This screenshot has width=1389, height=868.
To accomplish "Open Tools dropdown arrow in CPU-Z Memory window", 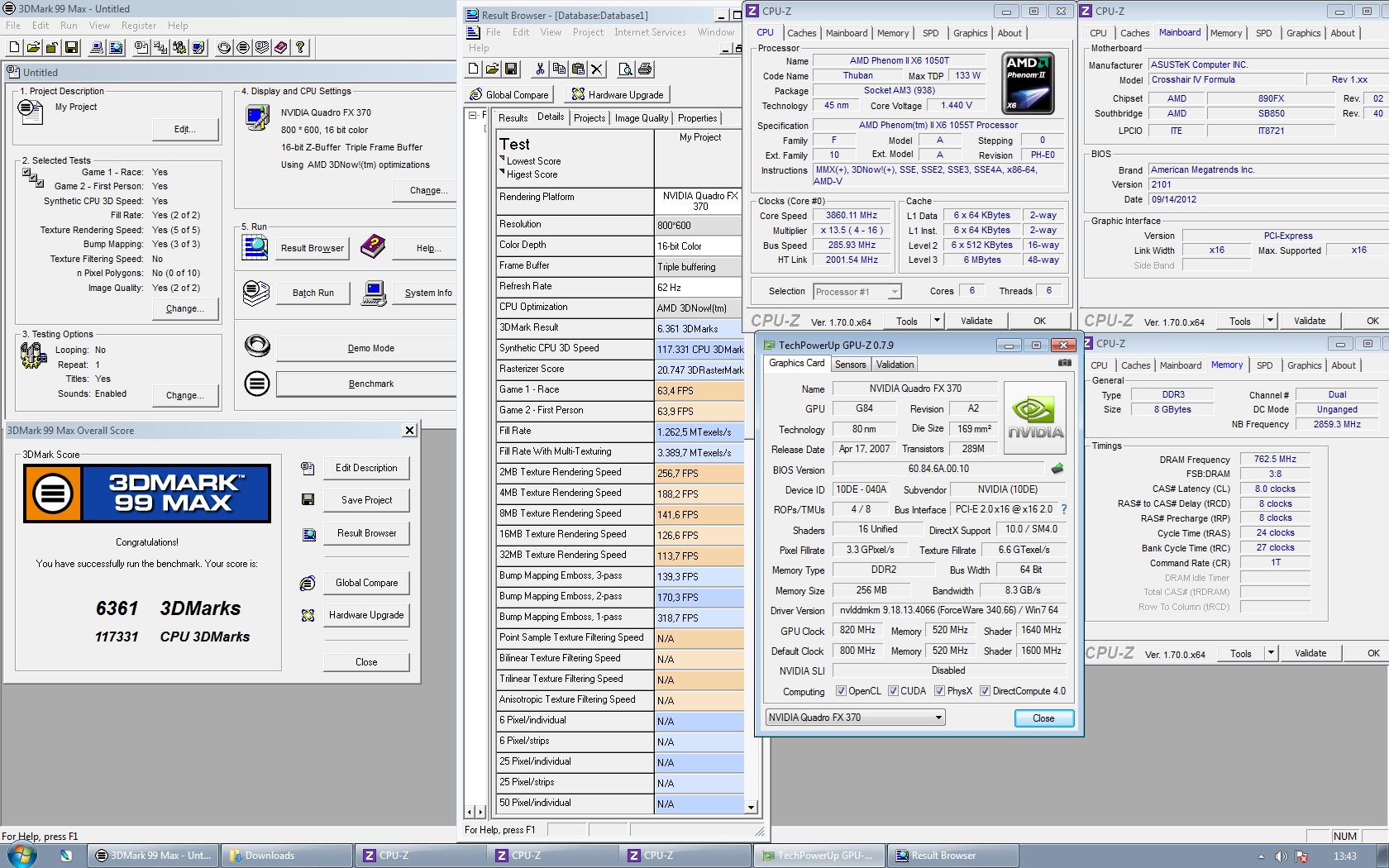I will tap(1271, 653).
